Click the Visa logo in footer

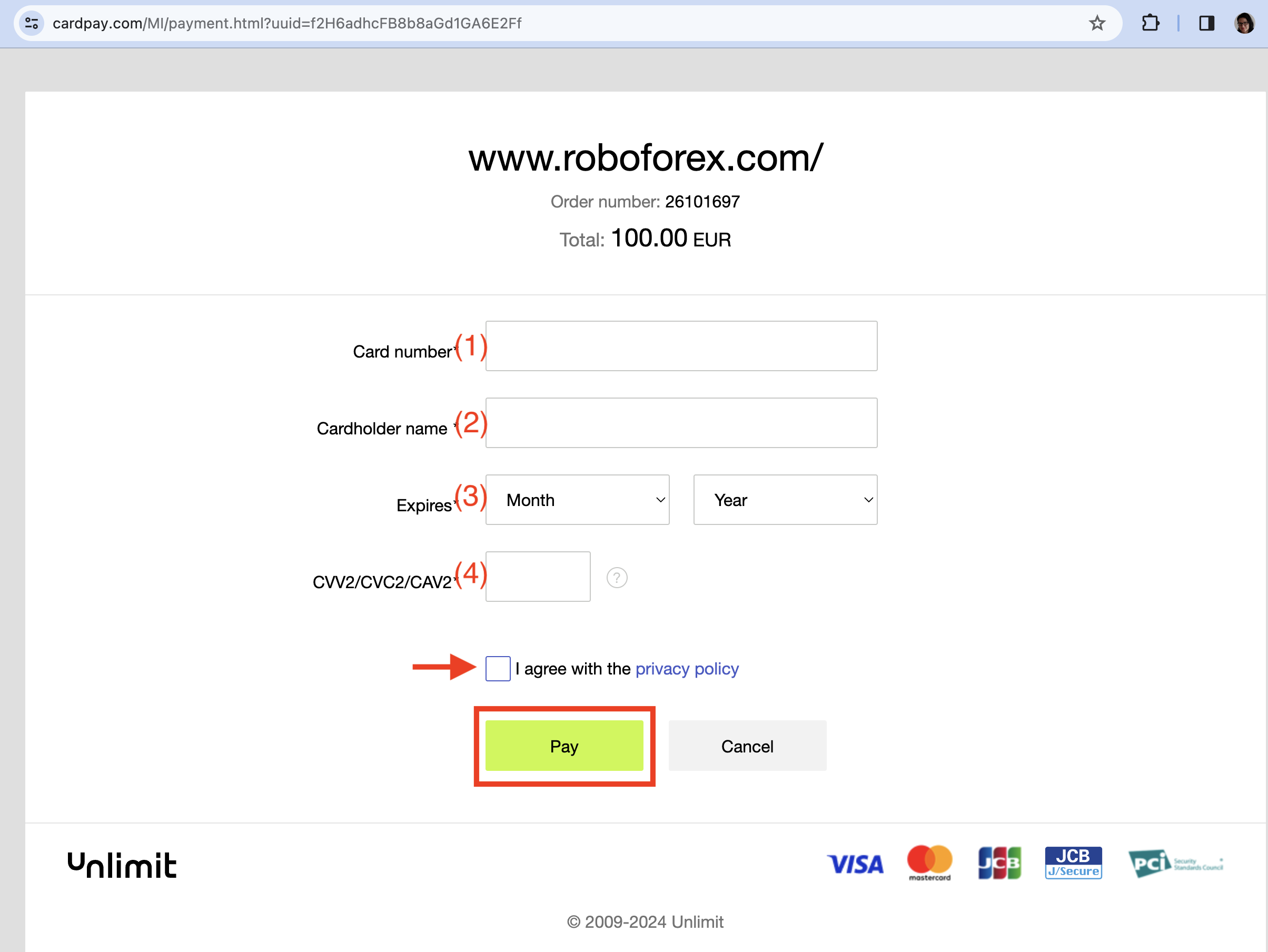(855, 864)
